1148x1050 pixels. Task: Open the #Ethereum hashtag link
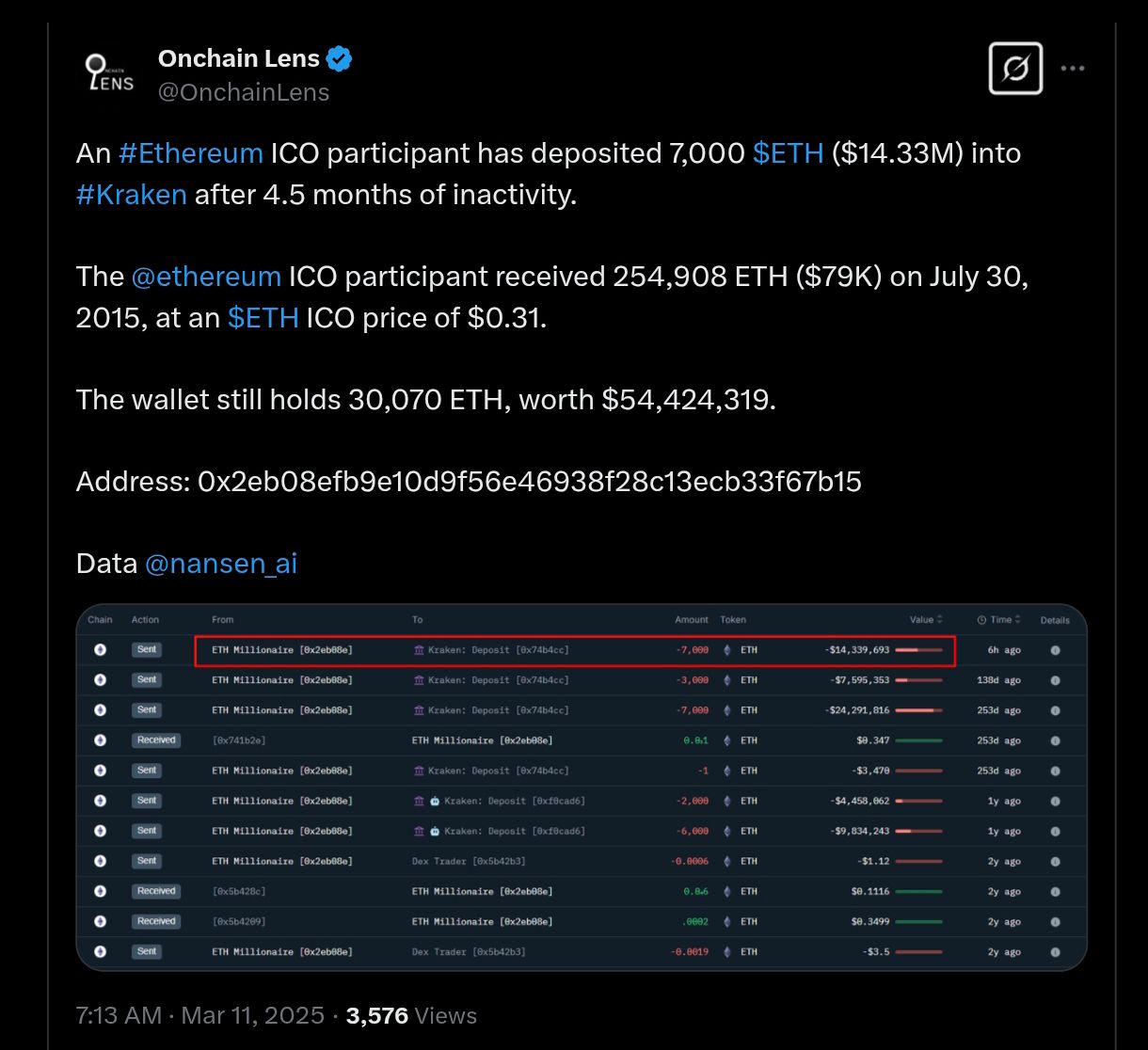[x=191, y=152]
